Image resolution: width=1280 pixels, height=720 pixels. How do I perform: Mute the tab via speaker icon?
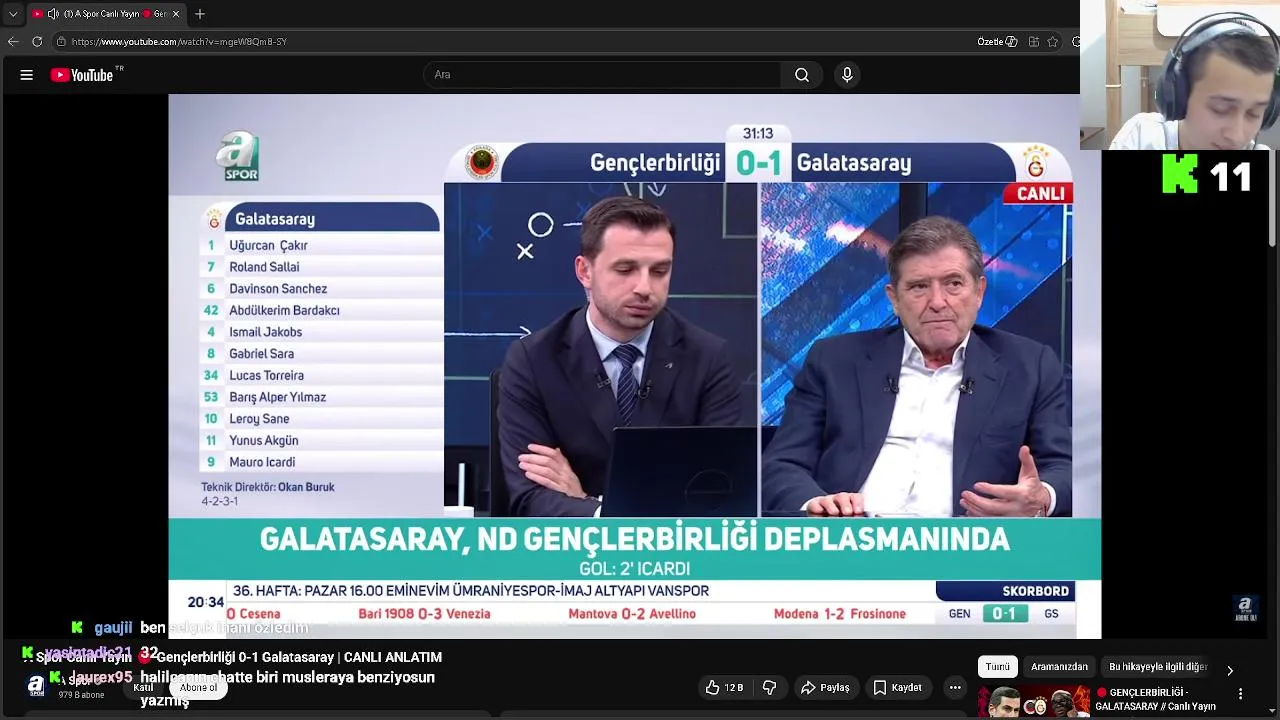click(x=53, y=14)
